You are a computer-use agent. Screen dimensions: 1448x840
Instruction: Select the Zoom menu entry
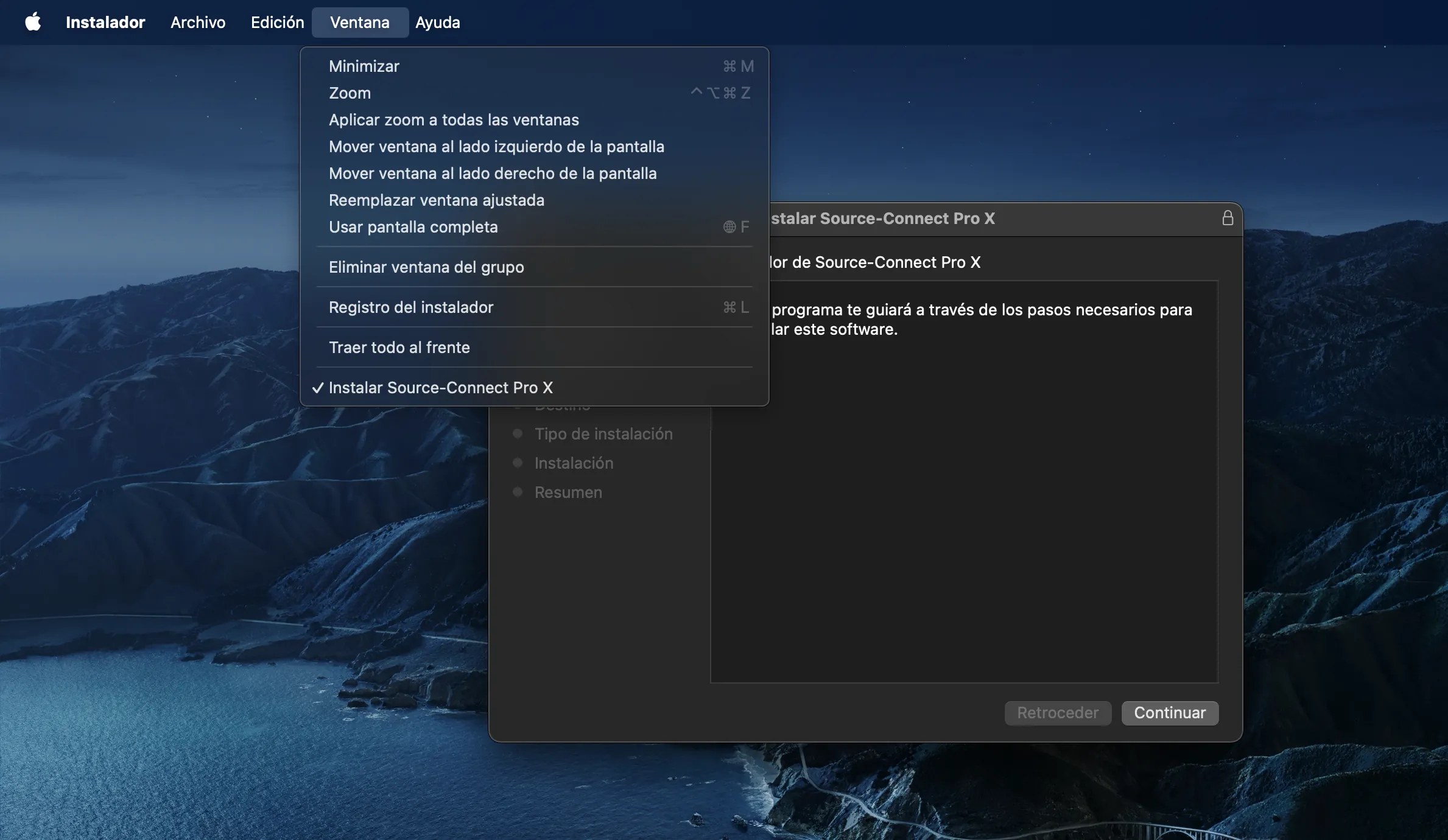[535, 93]
